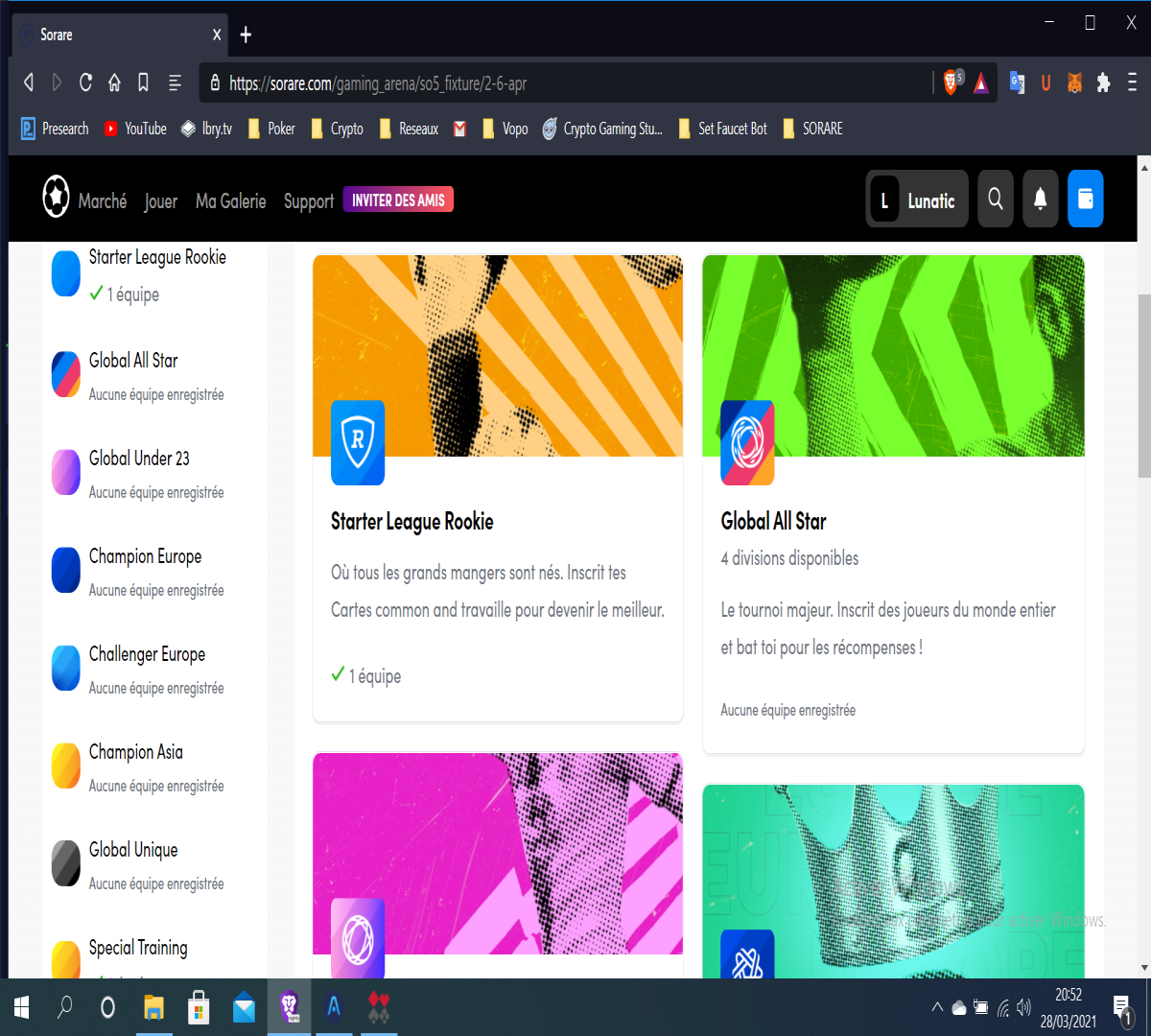
Task: Open the MetaMask fox extension
Action: [x=1075, y=83]
